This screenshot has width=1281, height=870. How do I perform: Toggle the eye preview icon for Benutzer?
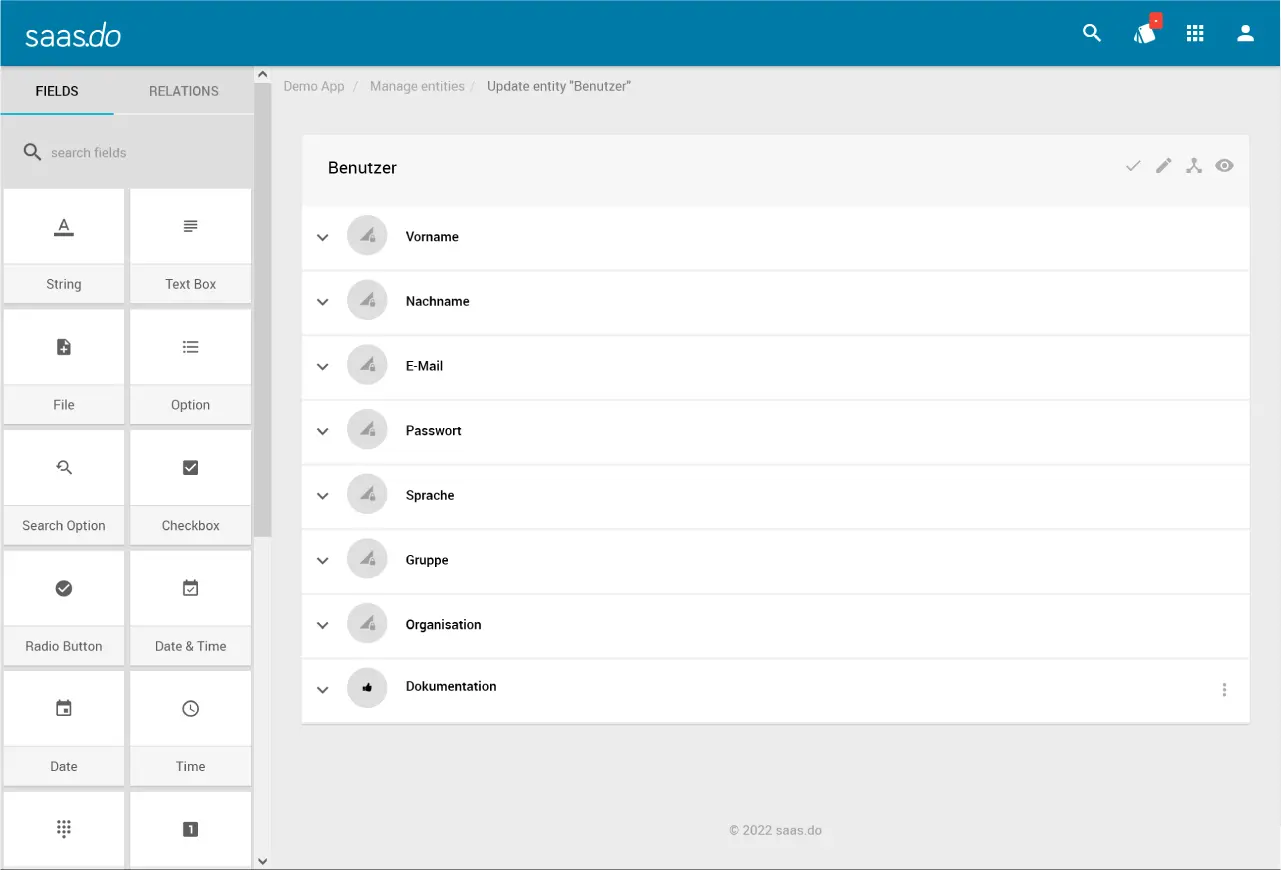[1224, 166]
